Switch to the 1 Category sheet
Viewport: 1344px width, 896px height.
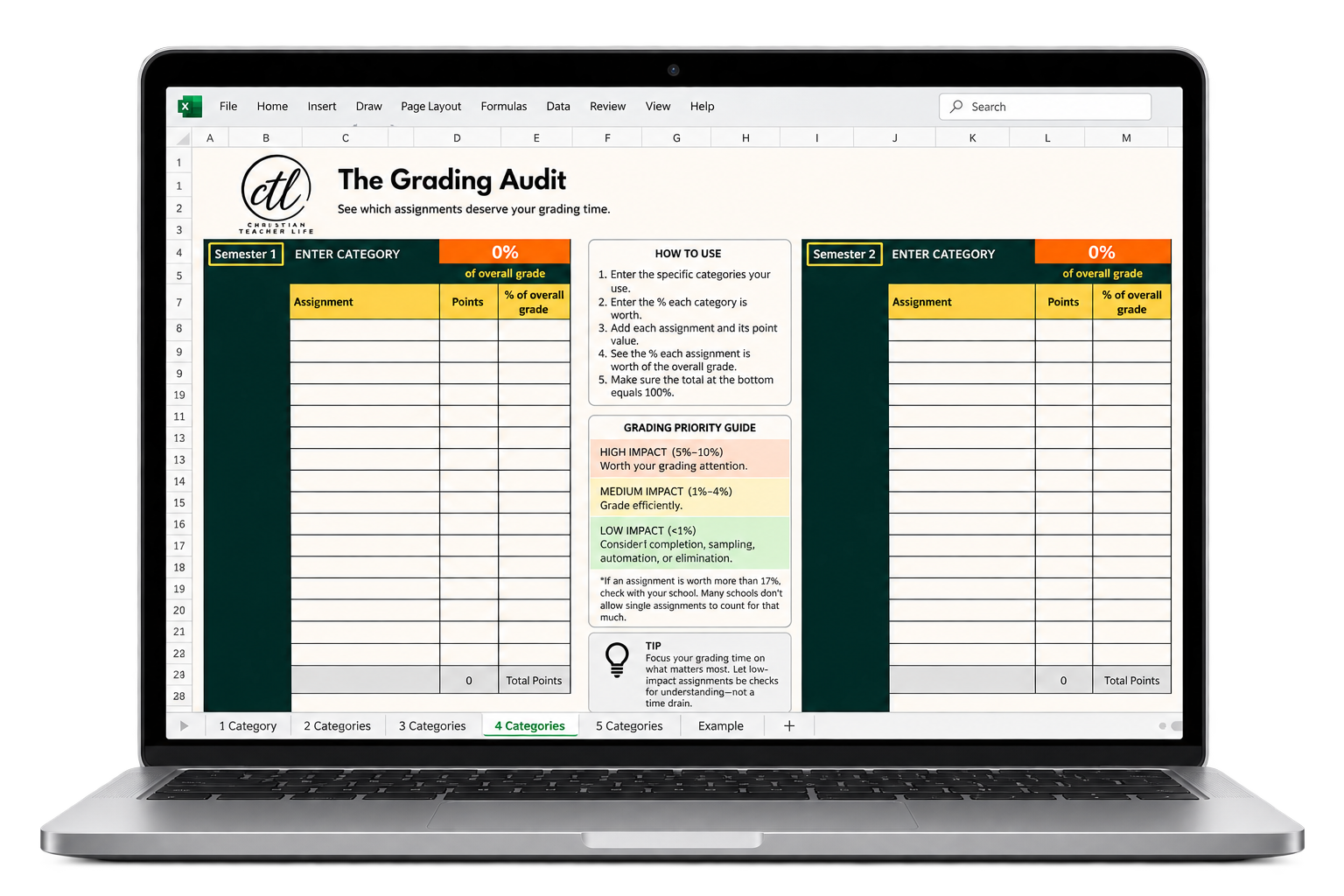pyautogui.click(x=248, y=726)
